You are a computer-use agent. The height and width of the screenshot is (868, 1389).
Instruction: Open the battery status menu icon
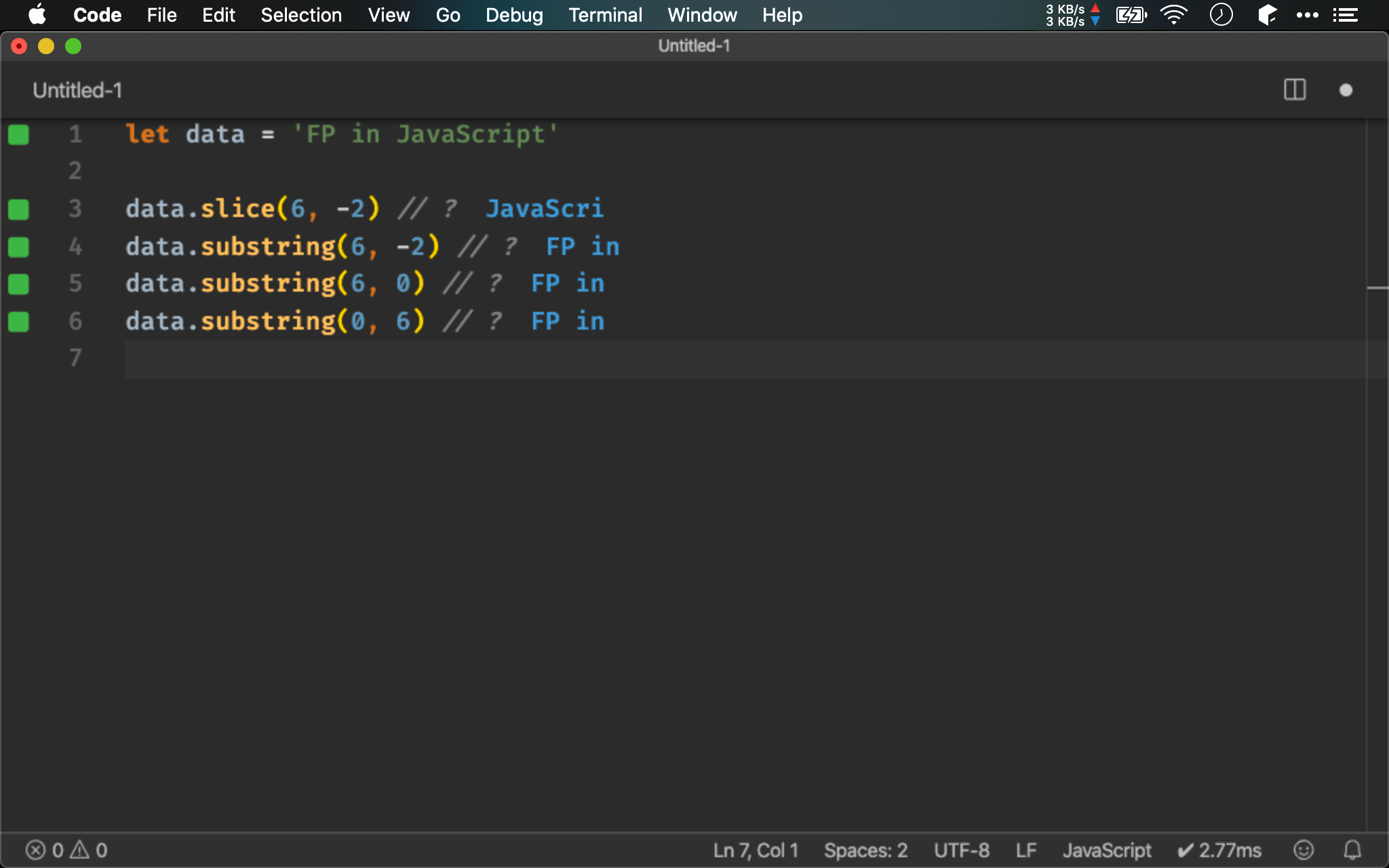coord(1131,15)
